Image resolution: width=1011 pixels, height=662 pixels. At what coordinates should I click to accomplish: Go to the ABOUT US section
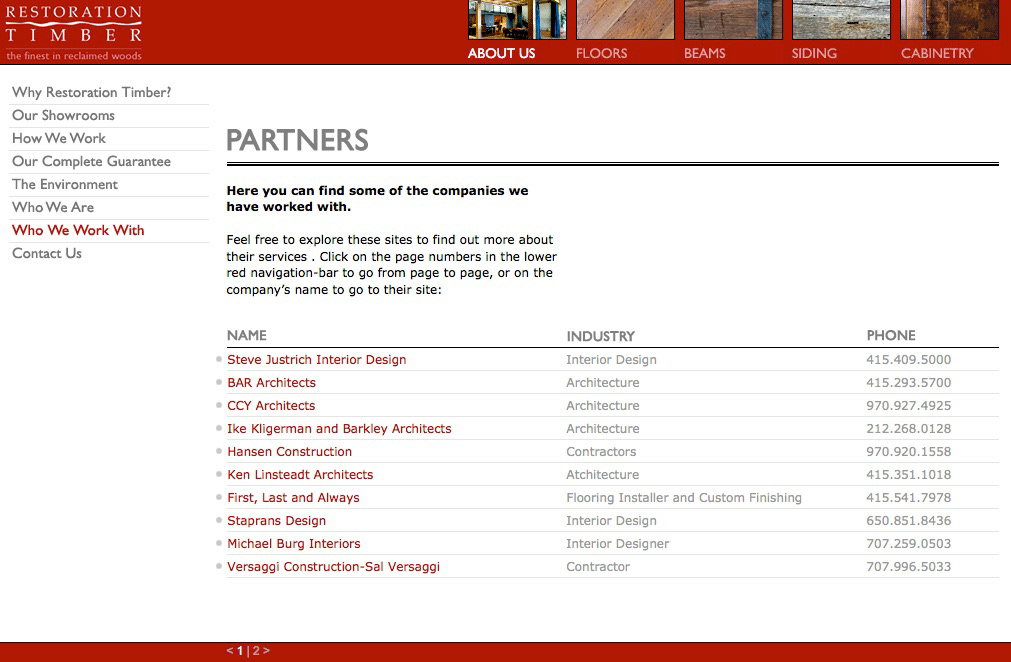502,54
